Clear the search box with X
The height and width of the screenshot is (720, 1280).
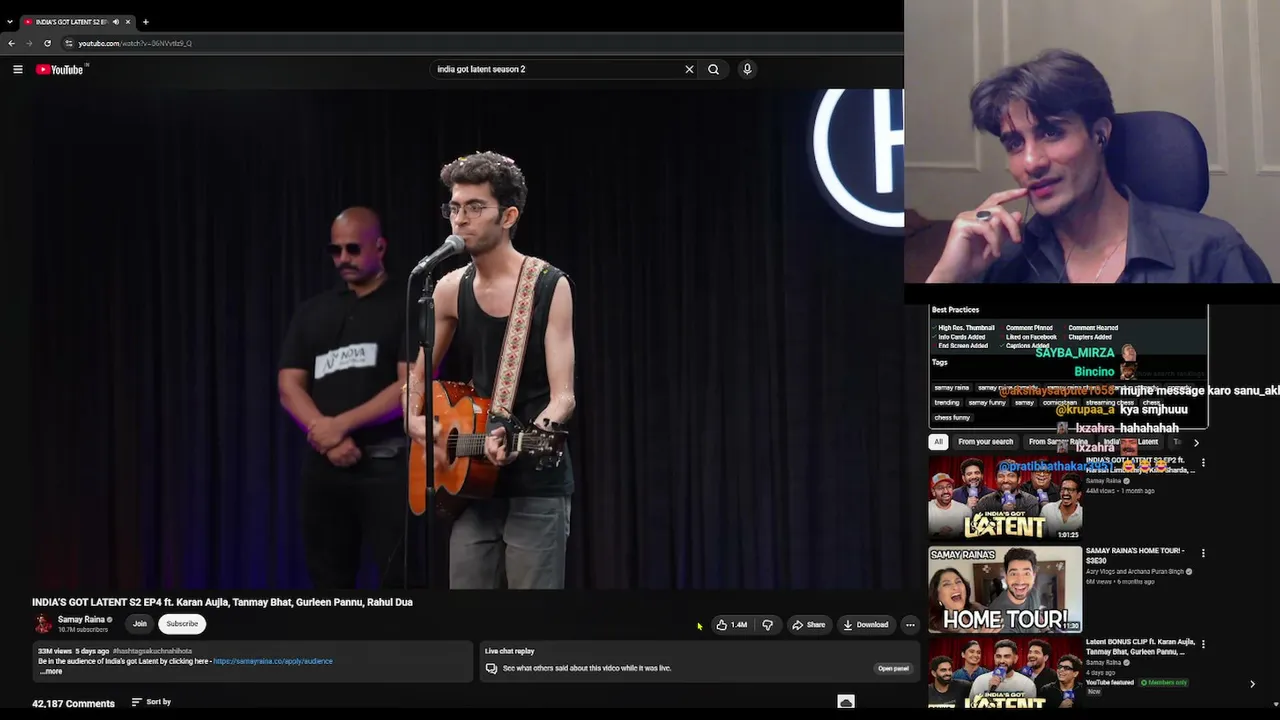(689, 69)
